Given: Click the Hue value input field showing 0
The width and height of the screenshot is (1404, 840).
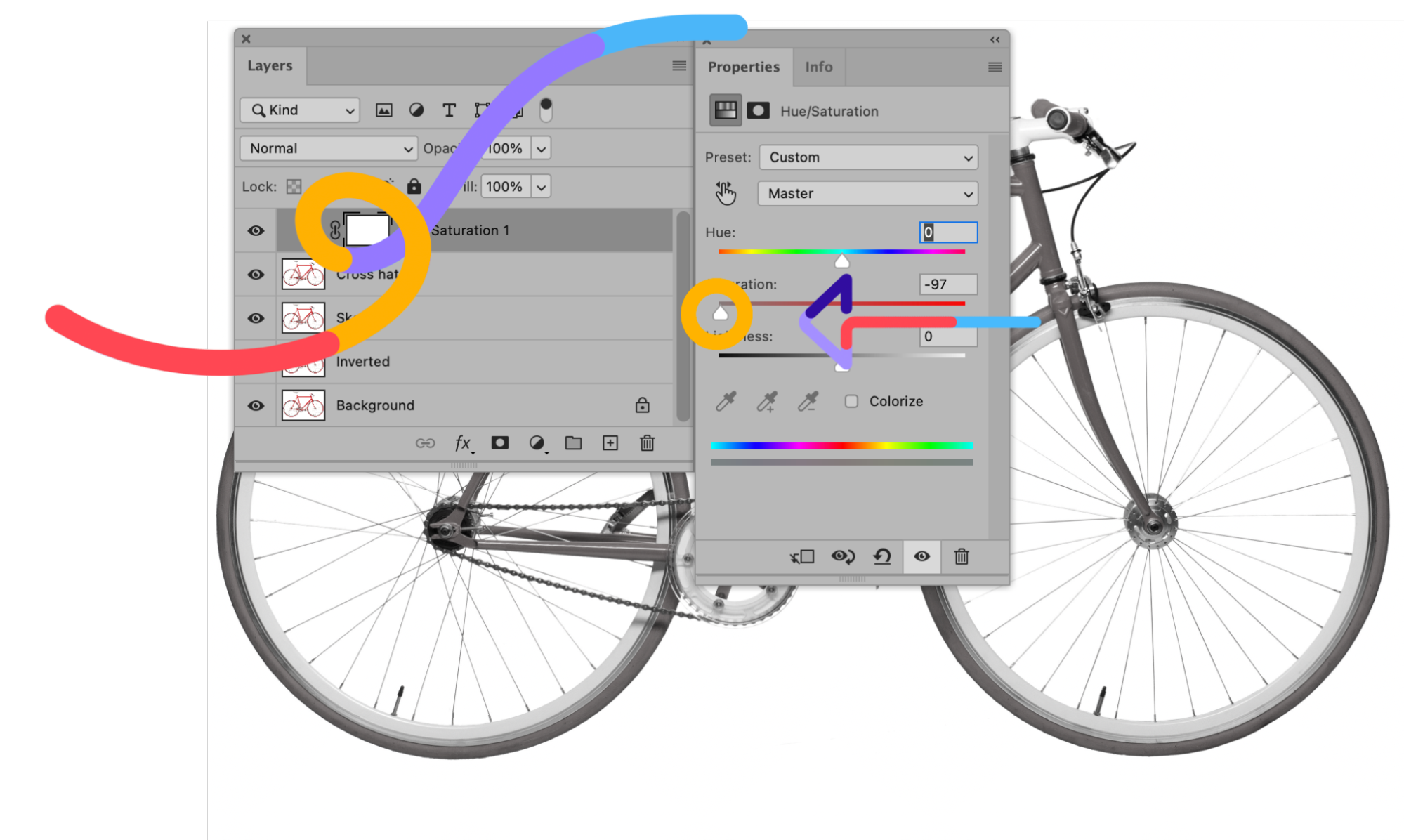Looking at the screenshot, I should pyautogui.click(x=945, y=232).
